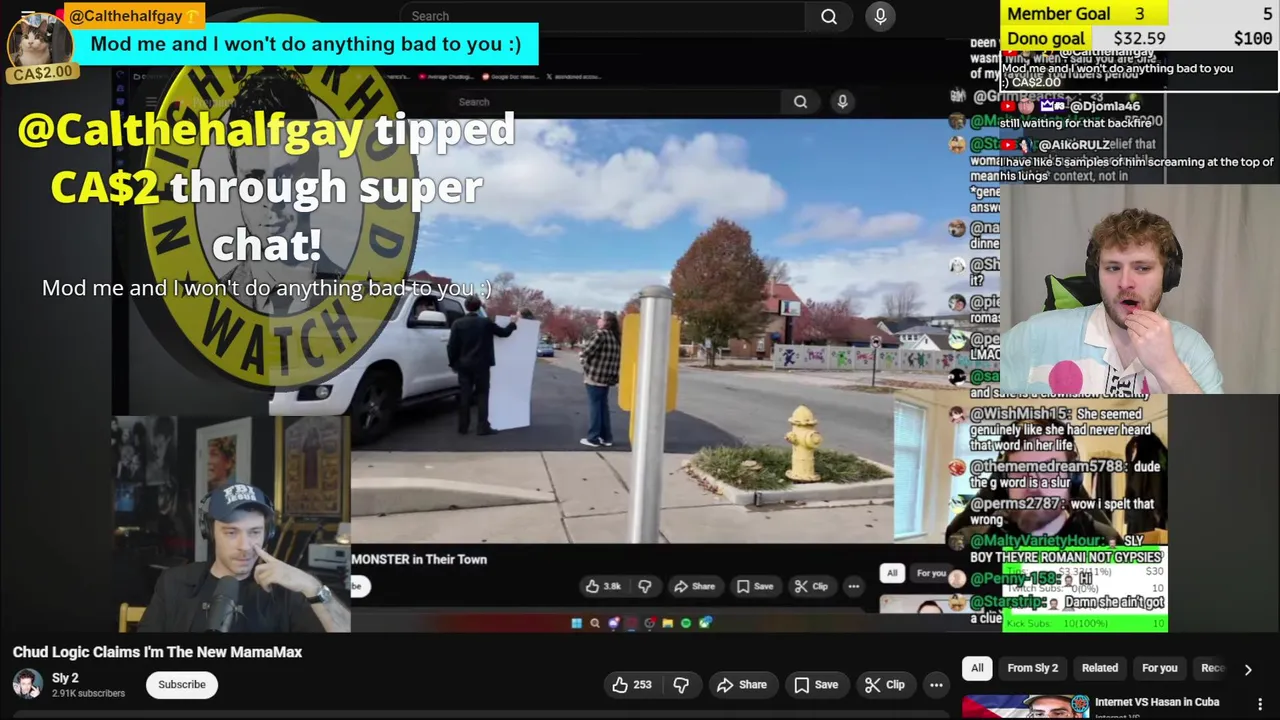Show more chips with the right chevron
Image resolution: width=1280 pixels, height=720 pixels.
pos(1247,669)
